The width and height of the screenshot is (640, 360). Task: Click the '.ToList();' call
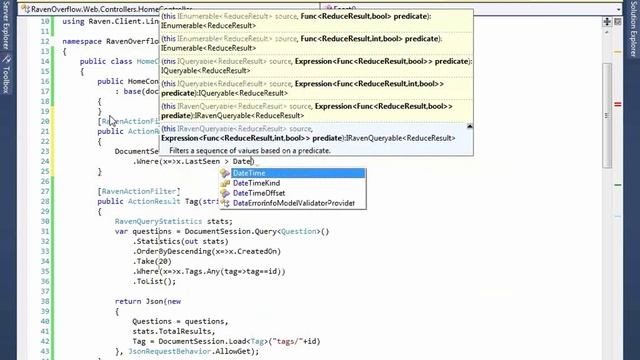tap(154, 281)
